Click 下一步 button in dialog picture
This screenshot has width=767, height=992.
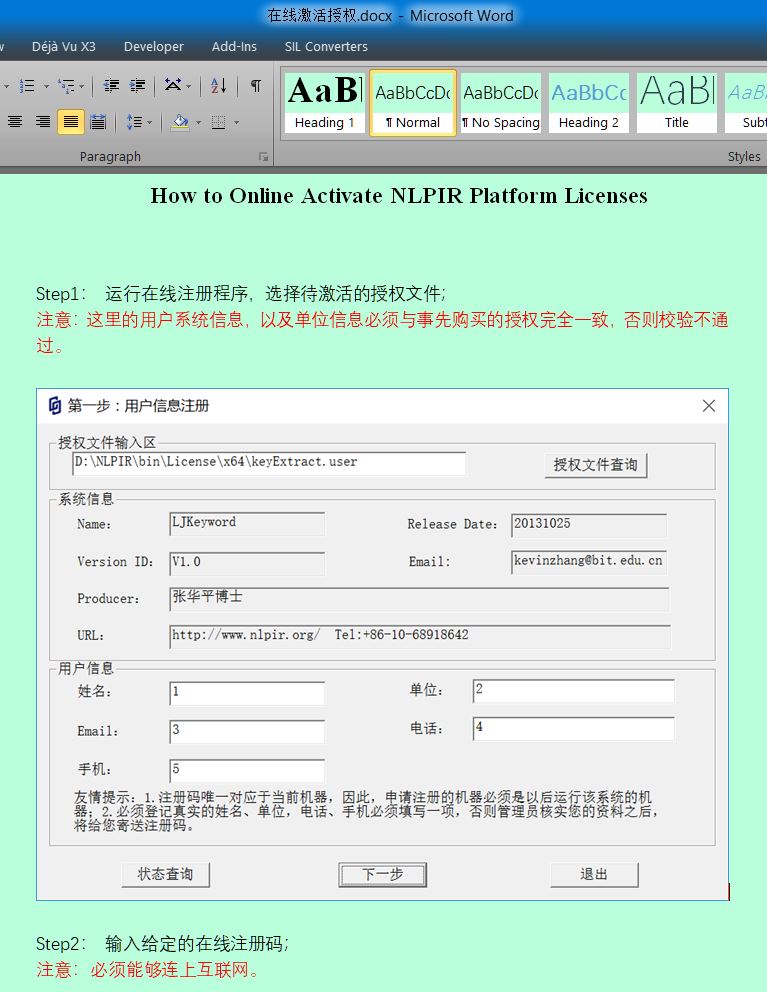(x=382, y=874)
